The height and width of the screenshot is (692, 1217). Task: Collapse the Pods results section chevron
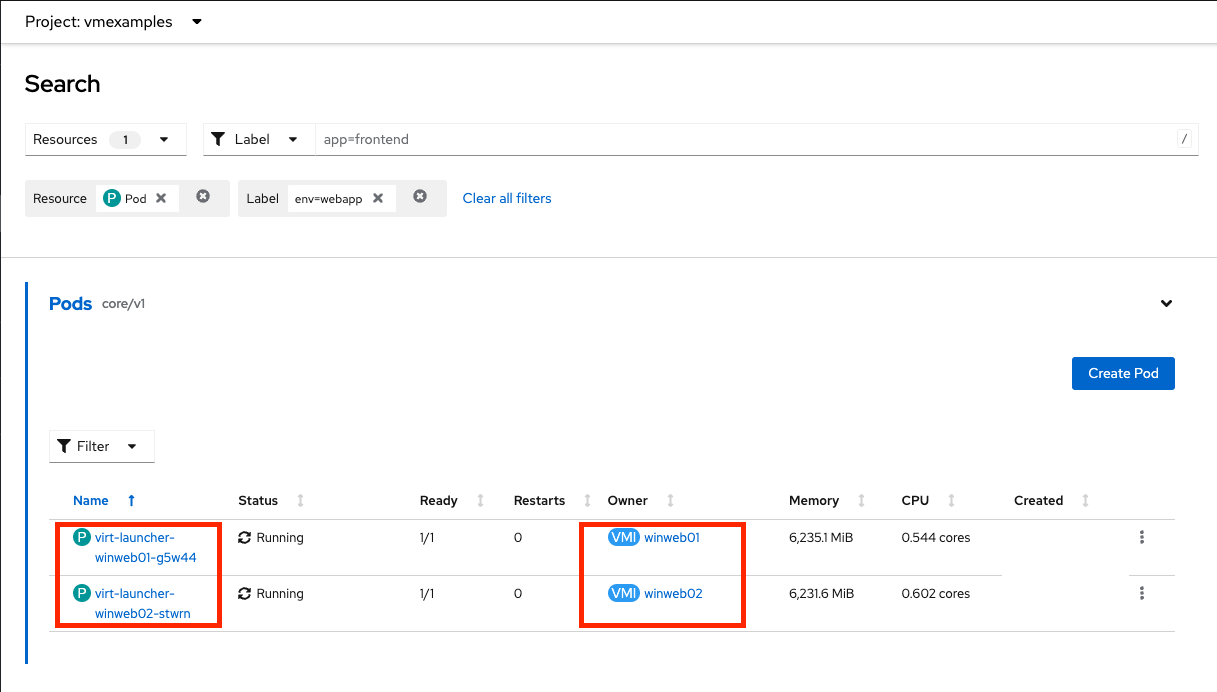tap(1166, 303)
